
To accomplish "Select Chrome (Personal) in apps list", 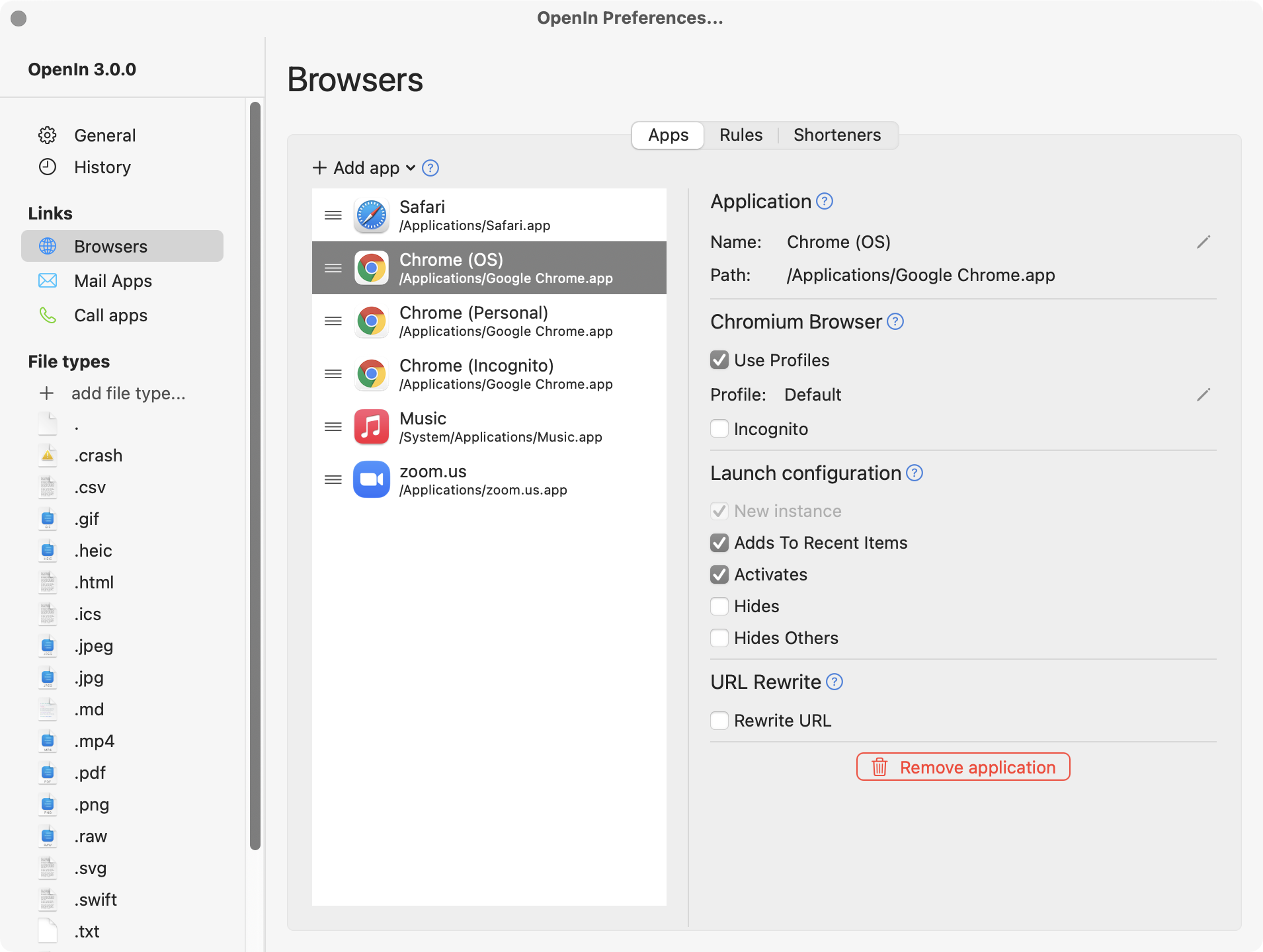I will (489, 321).
